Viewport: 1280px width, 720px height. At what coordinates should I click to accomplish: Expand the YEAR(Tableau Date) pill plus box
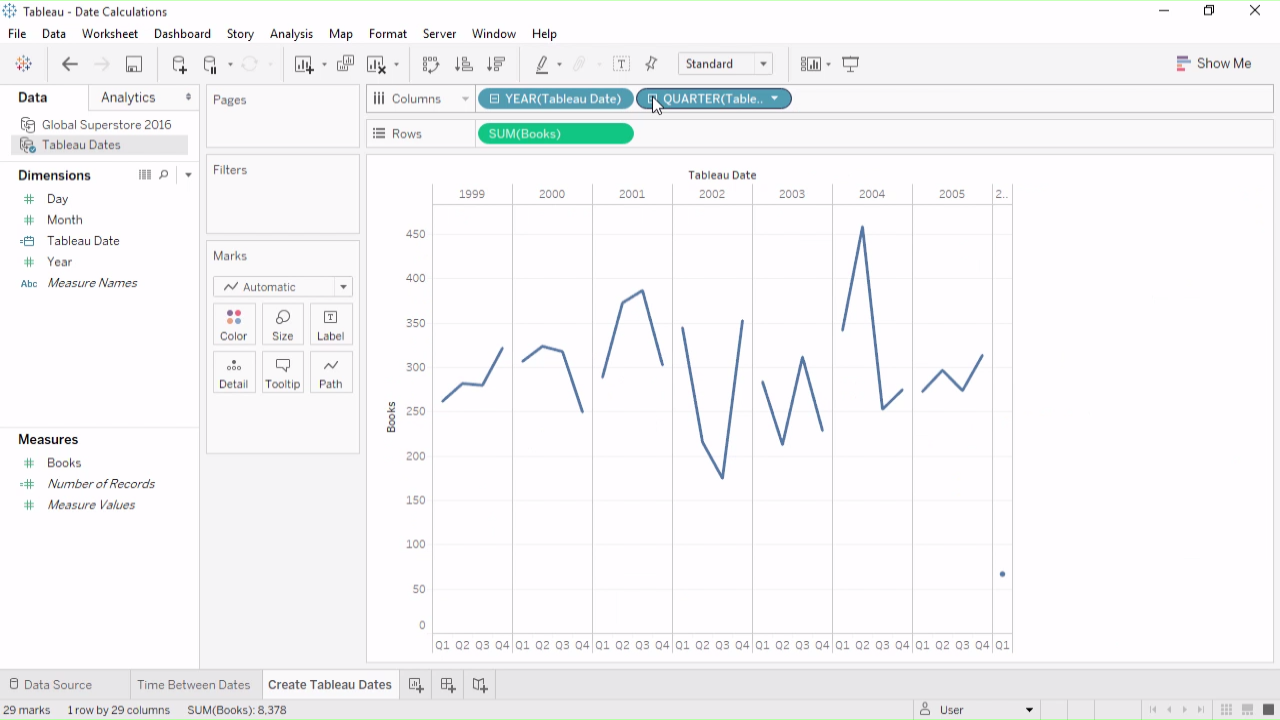click(x=494, y=99)
